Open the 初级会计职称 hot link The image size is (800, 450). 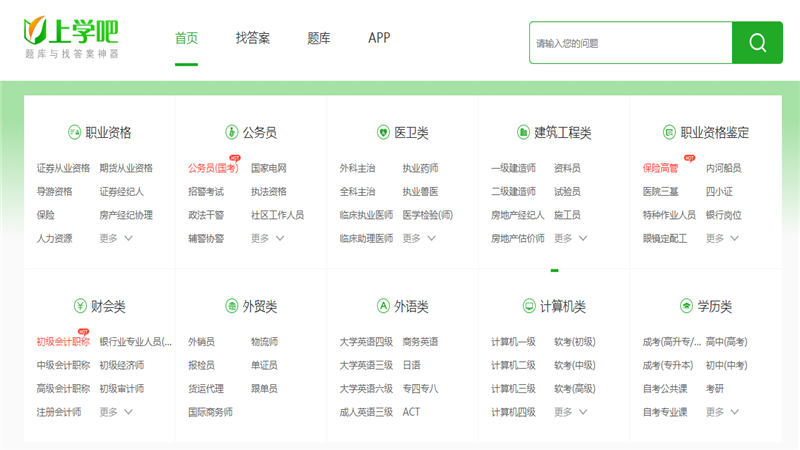click(63, 341)
